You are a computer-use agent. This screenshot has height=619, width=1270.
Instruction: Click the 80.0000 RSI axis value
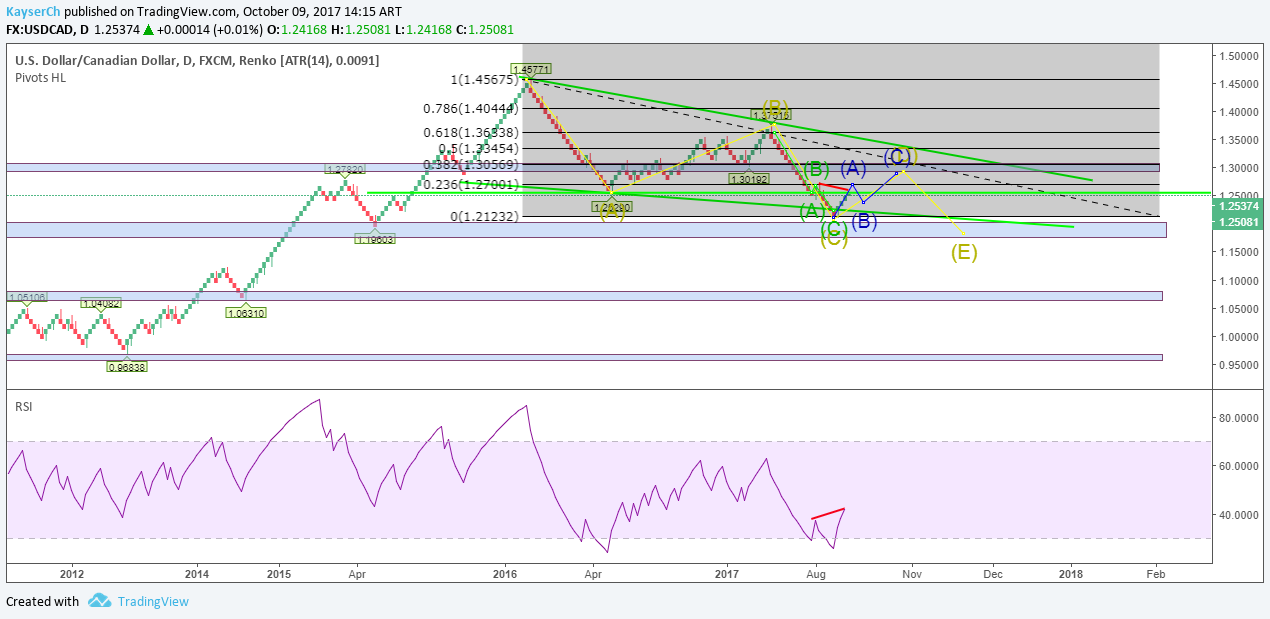coord(1238,418)
